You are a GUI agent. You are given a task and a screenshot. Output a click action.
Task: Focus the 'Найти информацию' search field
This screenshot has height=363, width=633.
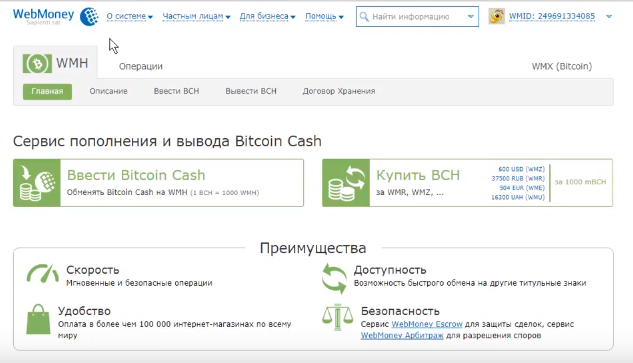(x=417, y=17)
